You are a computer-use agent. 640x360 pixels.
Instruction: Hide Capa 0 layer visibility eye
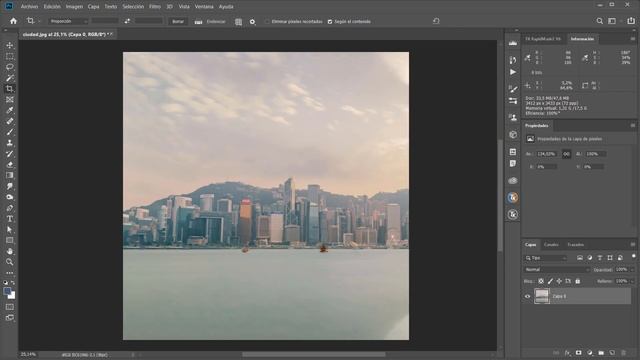click(527, 297)
